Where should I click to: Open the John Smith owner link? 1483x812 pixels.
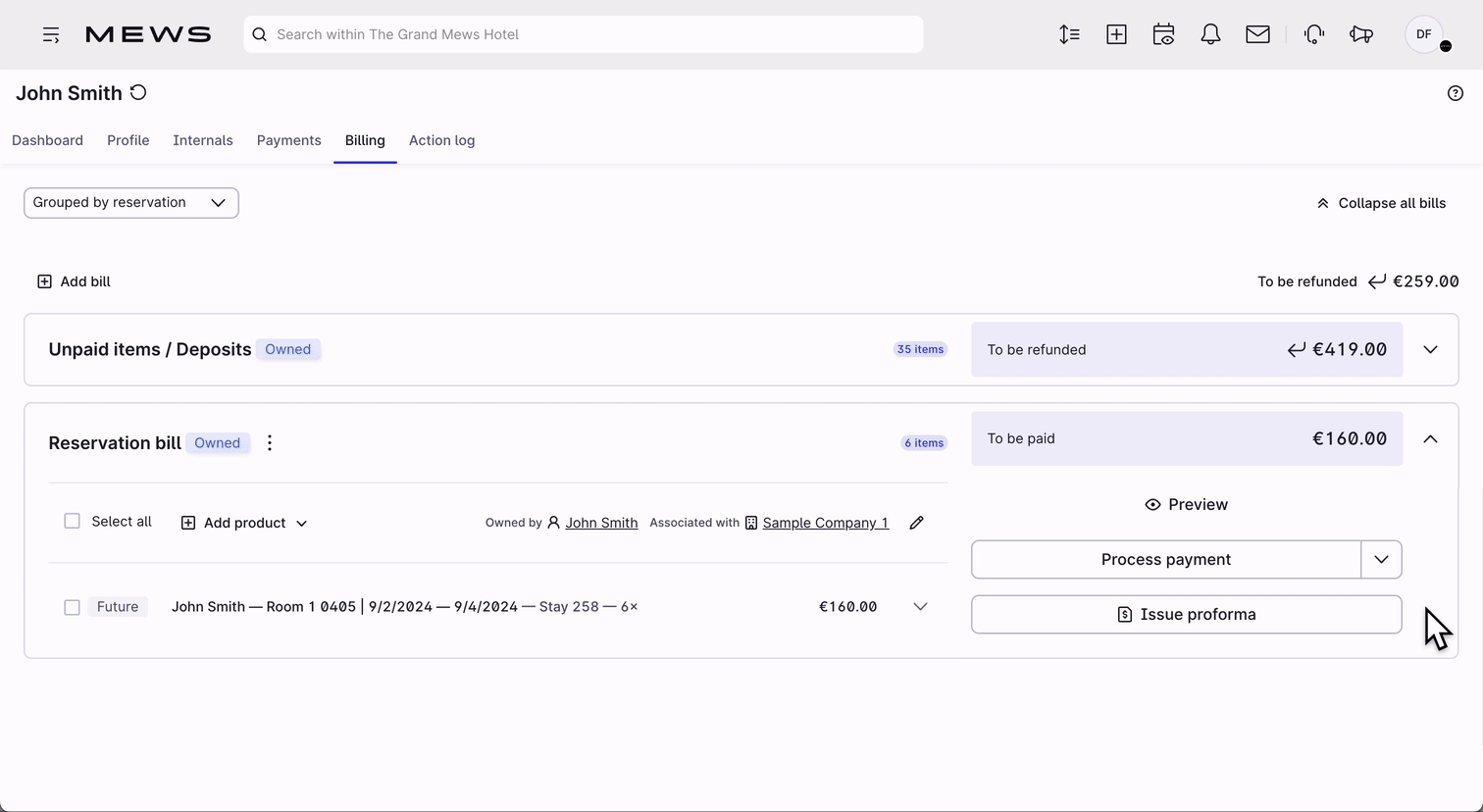coord(601,523)
